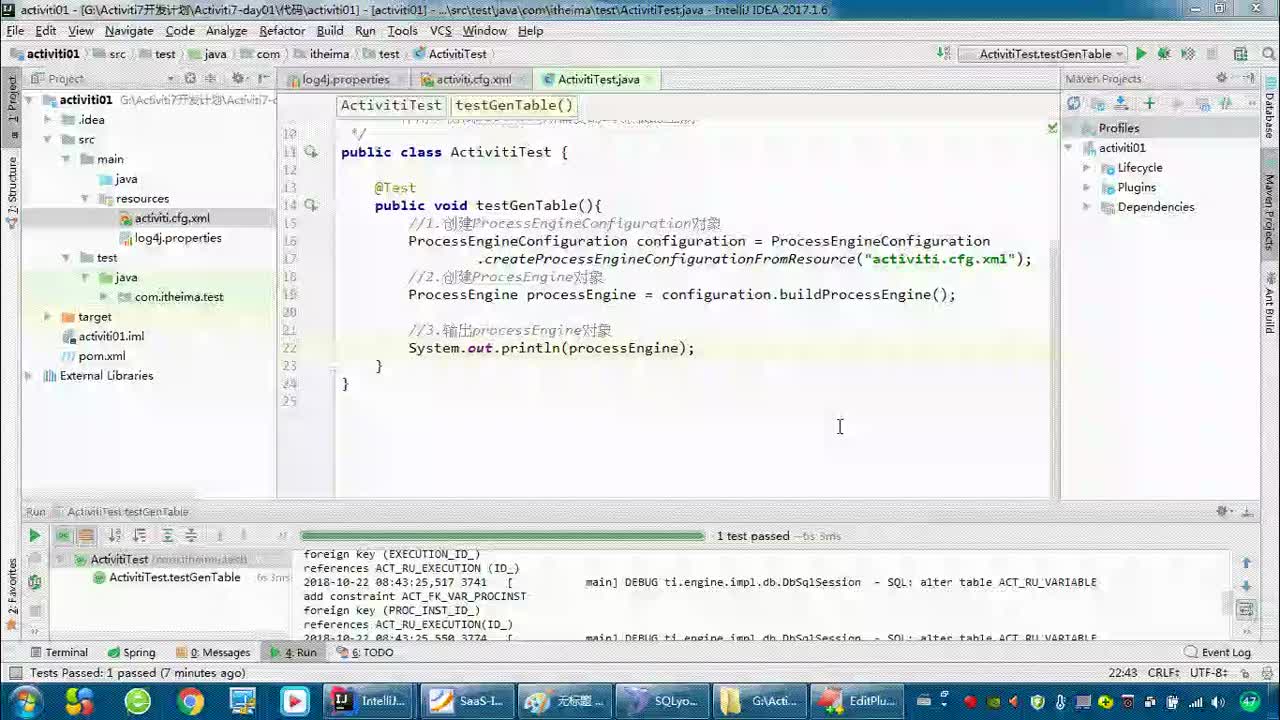
Task: Open Project panel settings gear
Action: pos(238,78)
